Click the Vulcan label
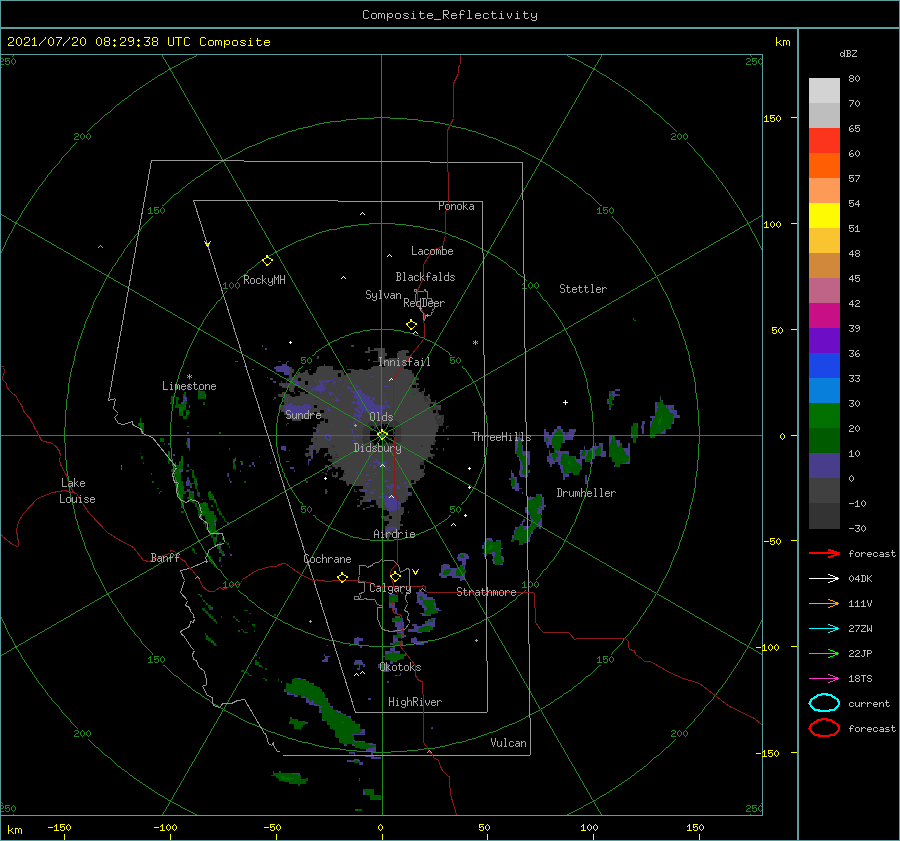 tap(508, 743)
